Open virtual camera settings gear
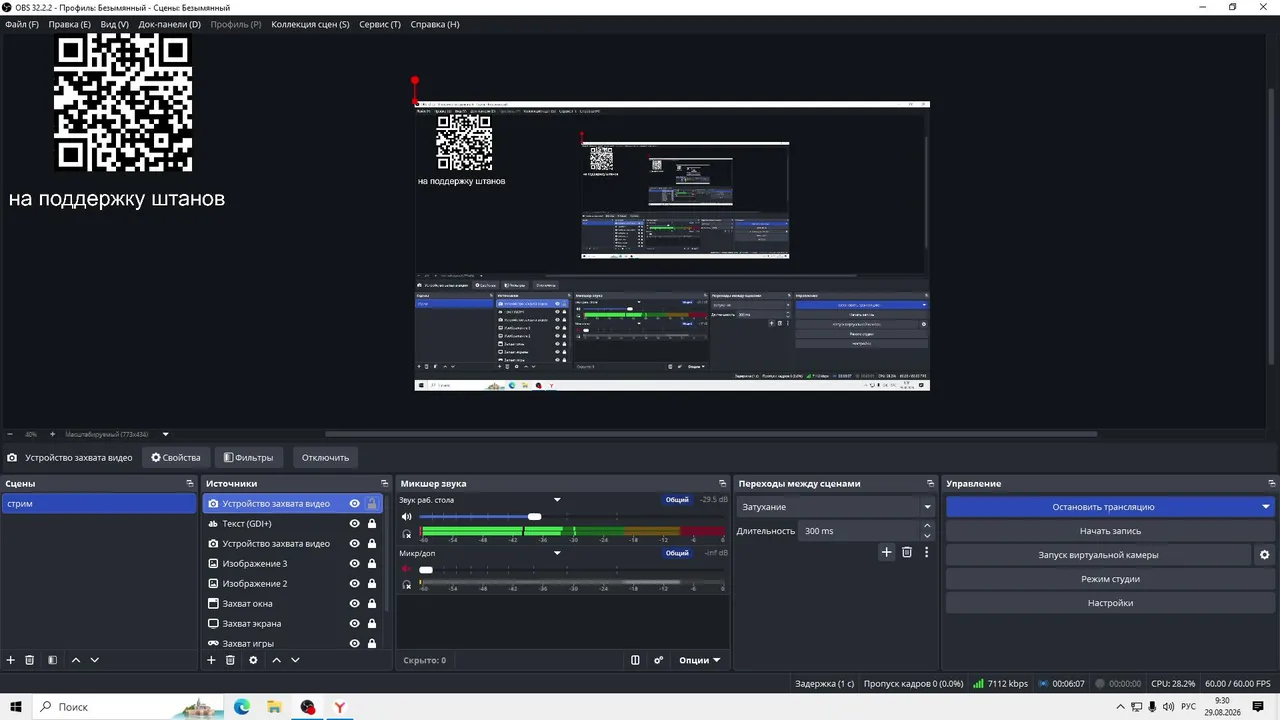 point(1264,555)
